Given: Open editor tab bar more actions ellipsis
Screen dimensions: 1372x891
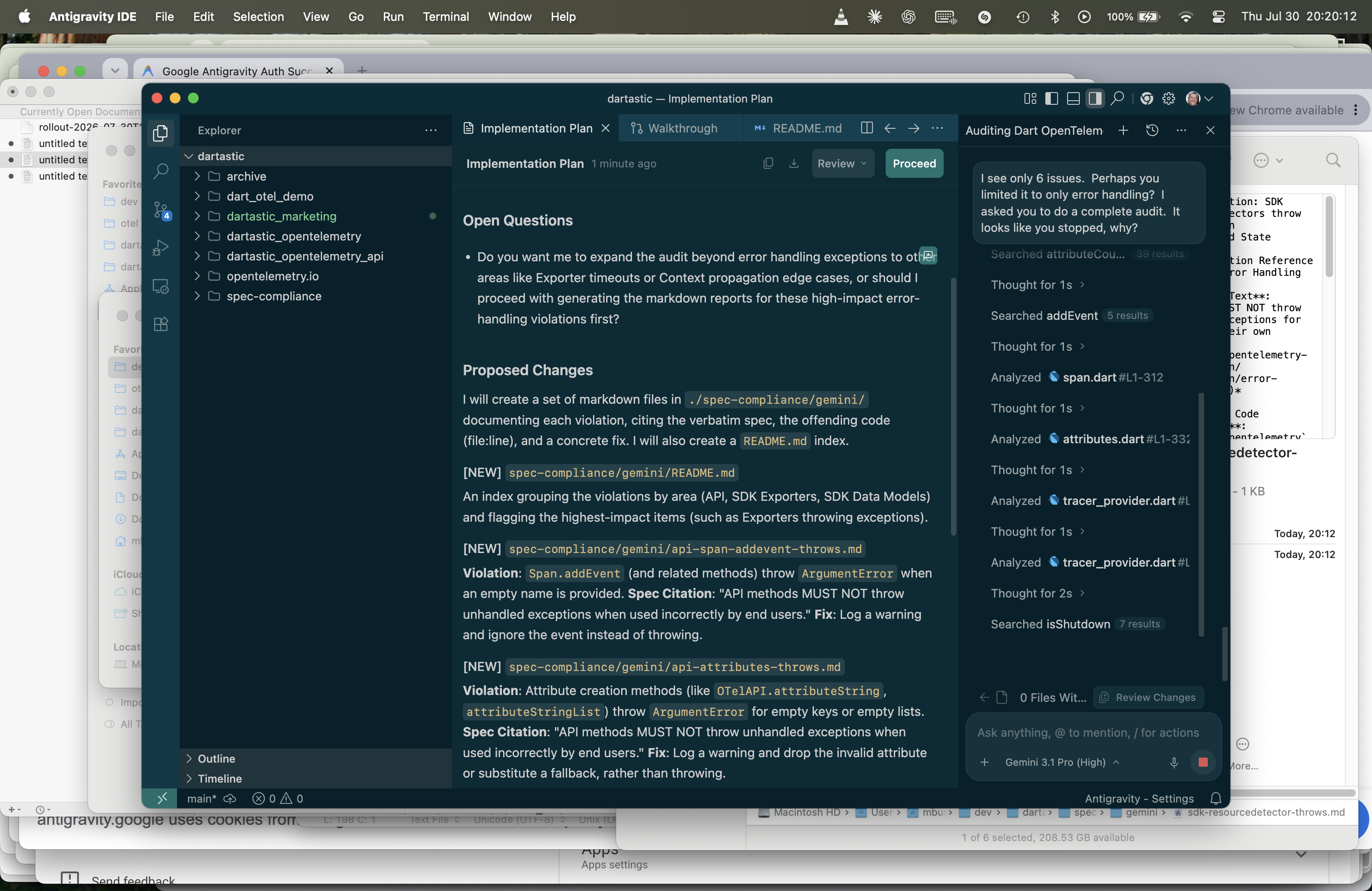Looking at the screenshot, I should pyautogui.click(x=937, y=128).
